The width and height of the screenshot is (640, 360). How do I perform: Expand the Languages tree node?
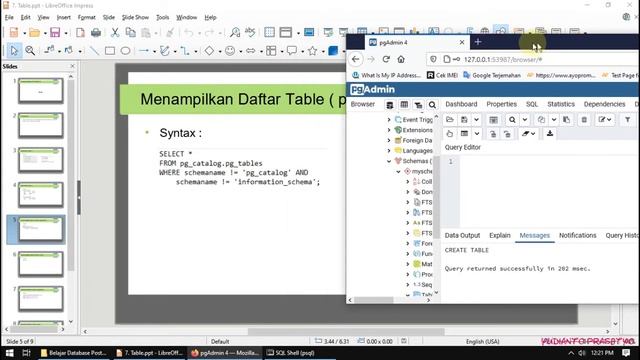[389, 151]
